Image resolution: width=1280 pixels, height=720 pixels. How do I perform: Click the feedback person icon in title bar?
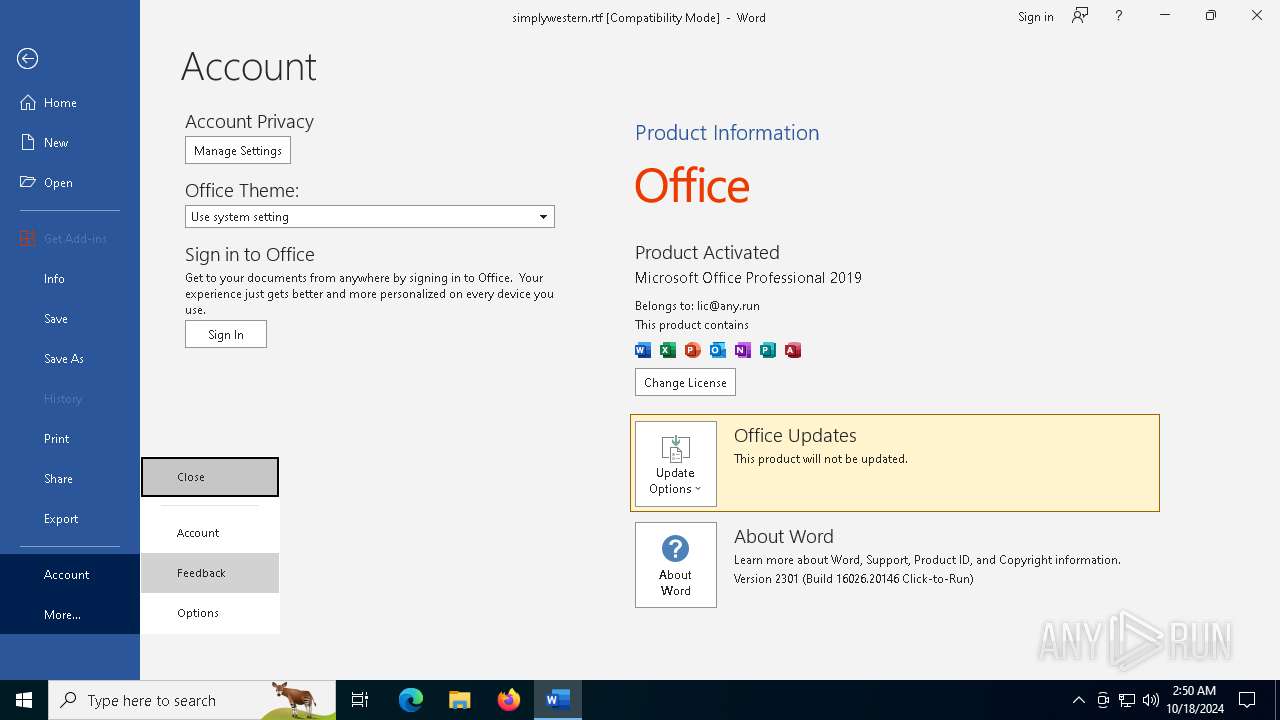(x=1080, y=16)
